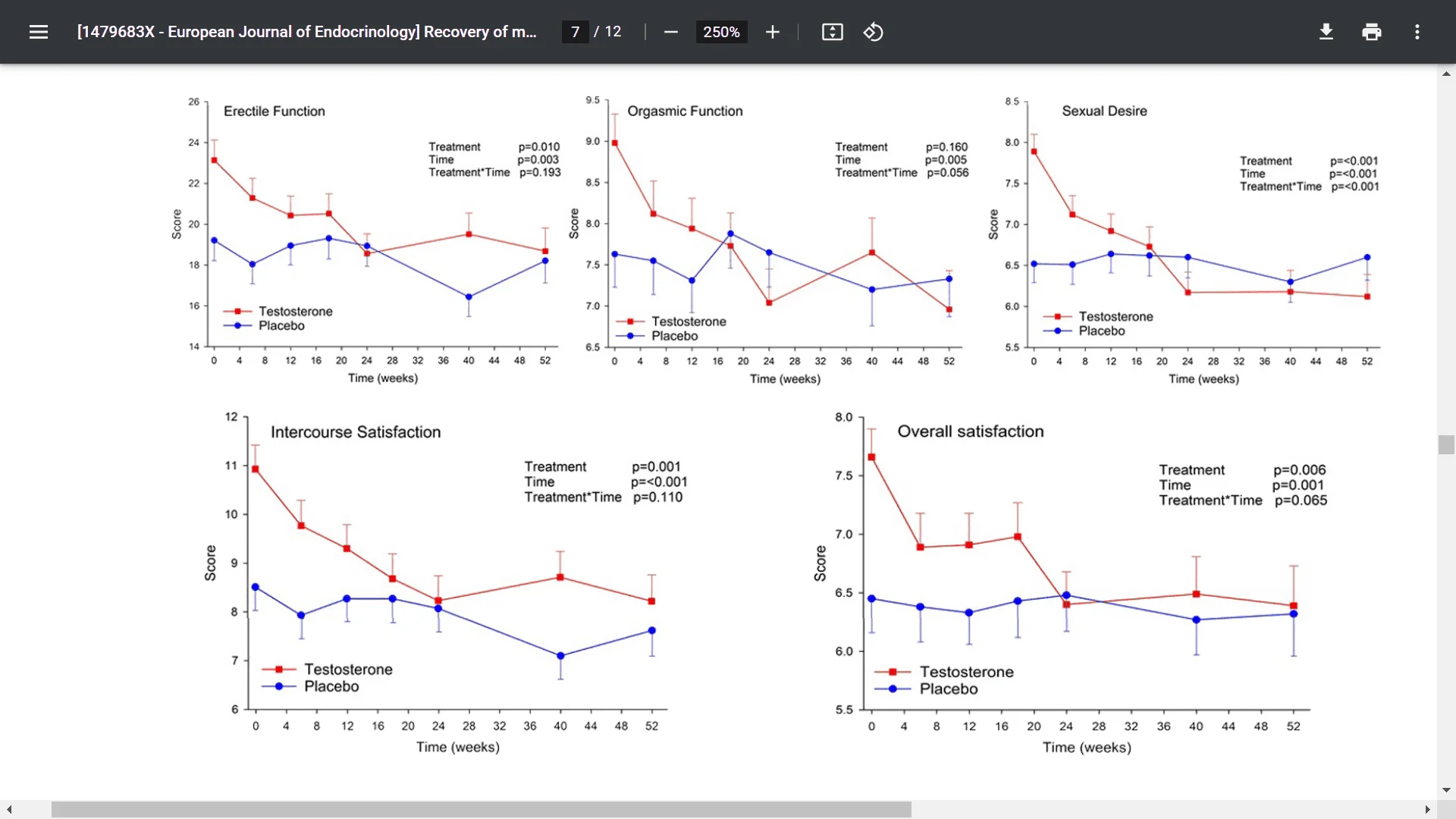This screenshot has width=1456, height=819.
Task: Click the 'Orgasmic Function' chart title
Action: 685,111
